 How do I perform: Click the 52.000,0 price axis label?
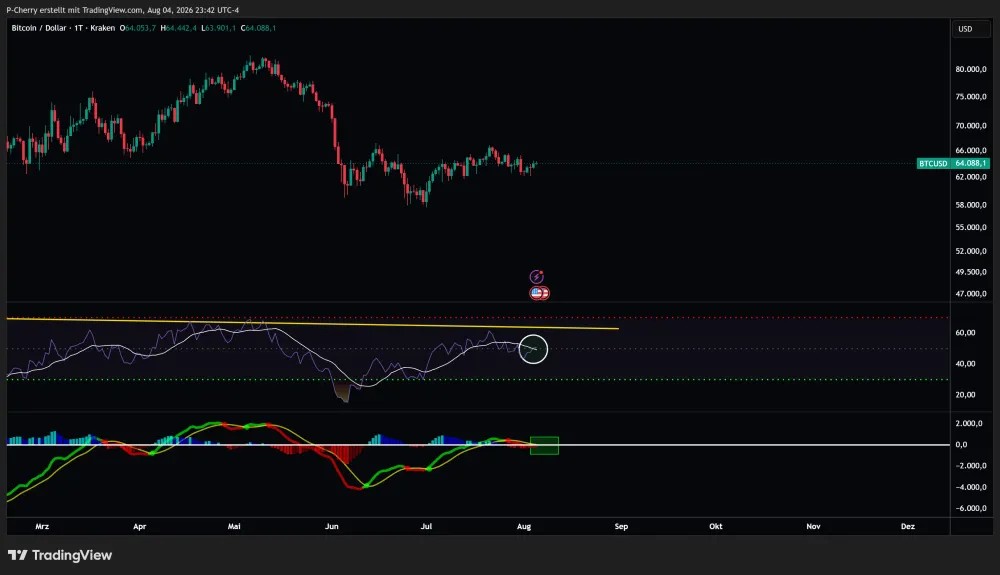click(x=971, y=251)
